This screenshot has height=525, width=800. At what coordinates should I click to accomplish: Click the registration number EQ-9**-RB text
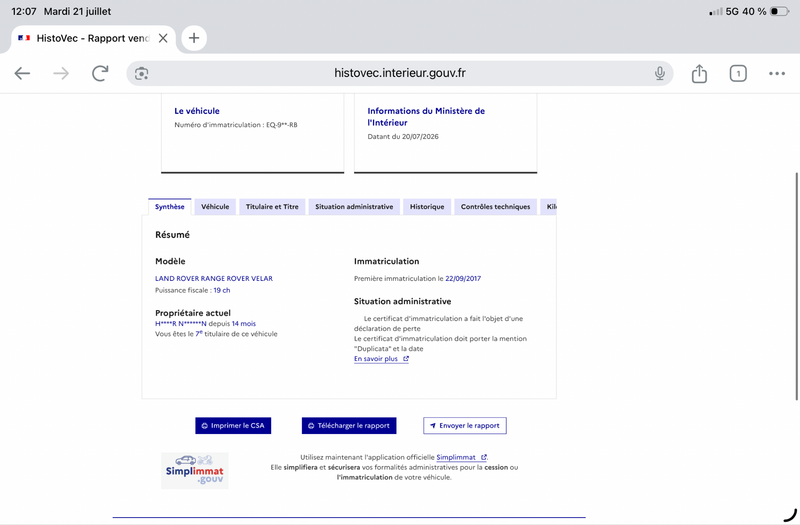tap(282, 124)
